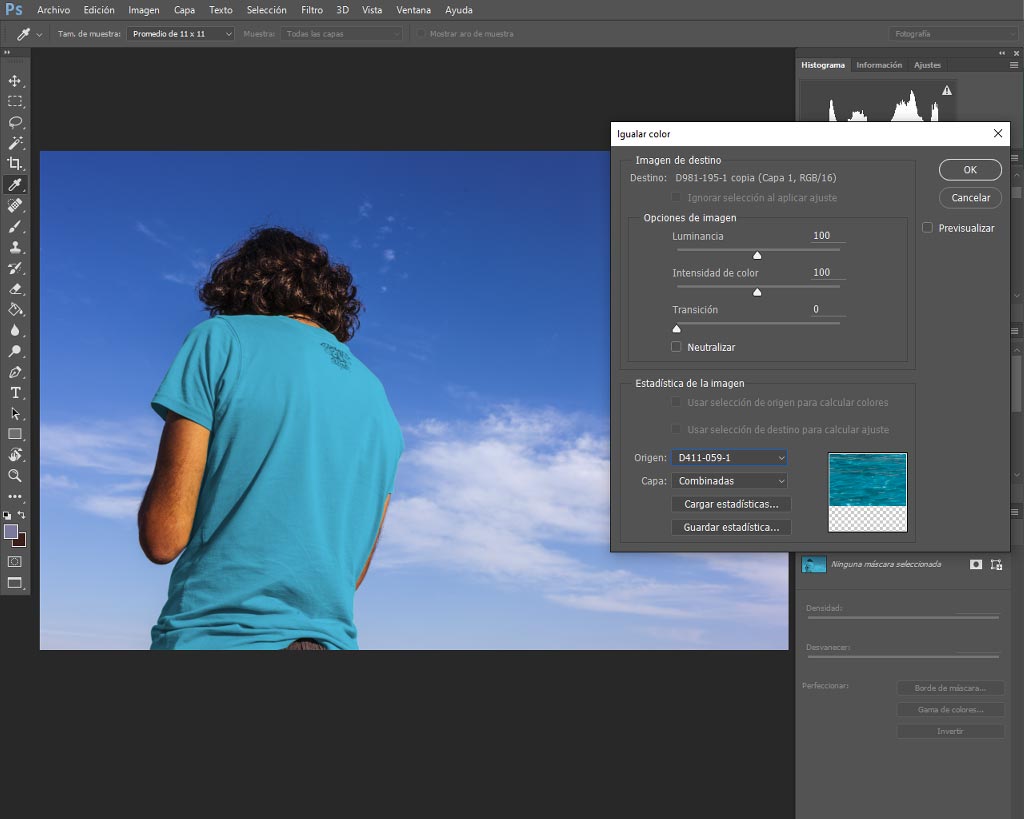
Task: Switch to the Información tab
Action: click(x=879, y=65)
